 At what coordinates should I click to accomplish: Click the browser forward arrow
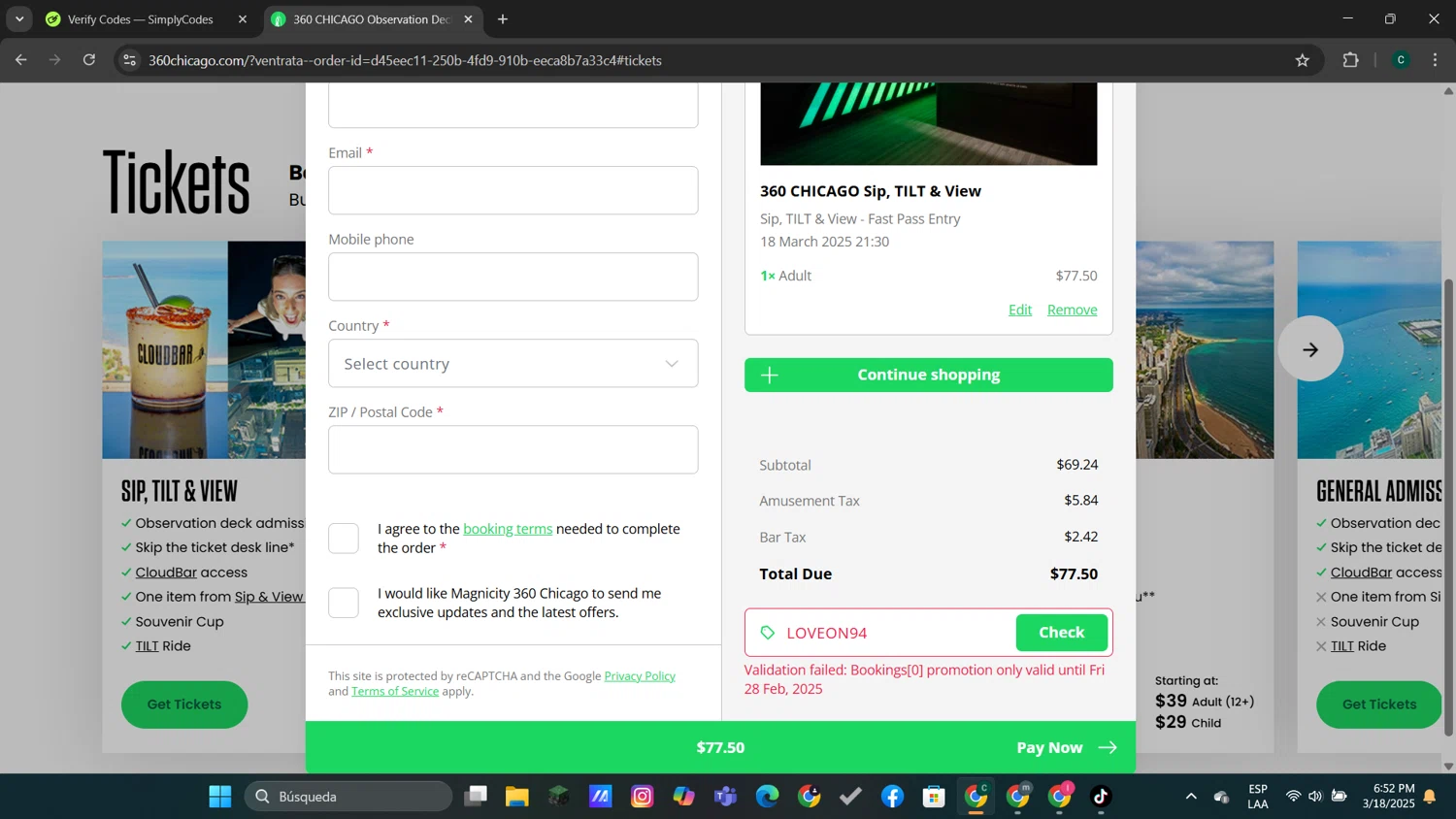[x=55, y=60]
